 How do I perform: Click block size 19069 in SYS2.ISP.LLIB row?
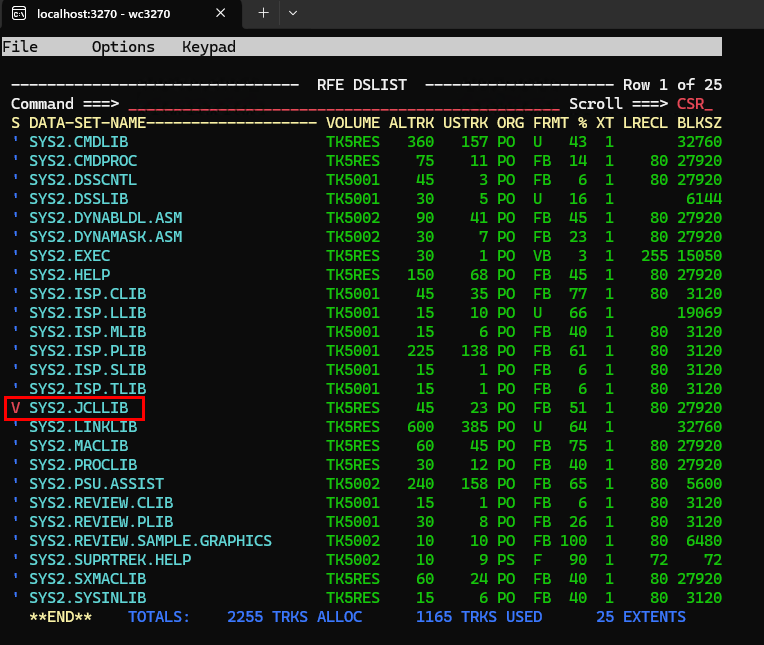(700, 313)
